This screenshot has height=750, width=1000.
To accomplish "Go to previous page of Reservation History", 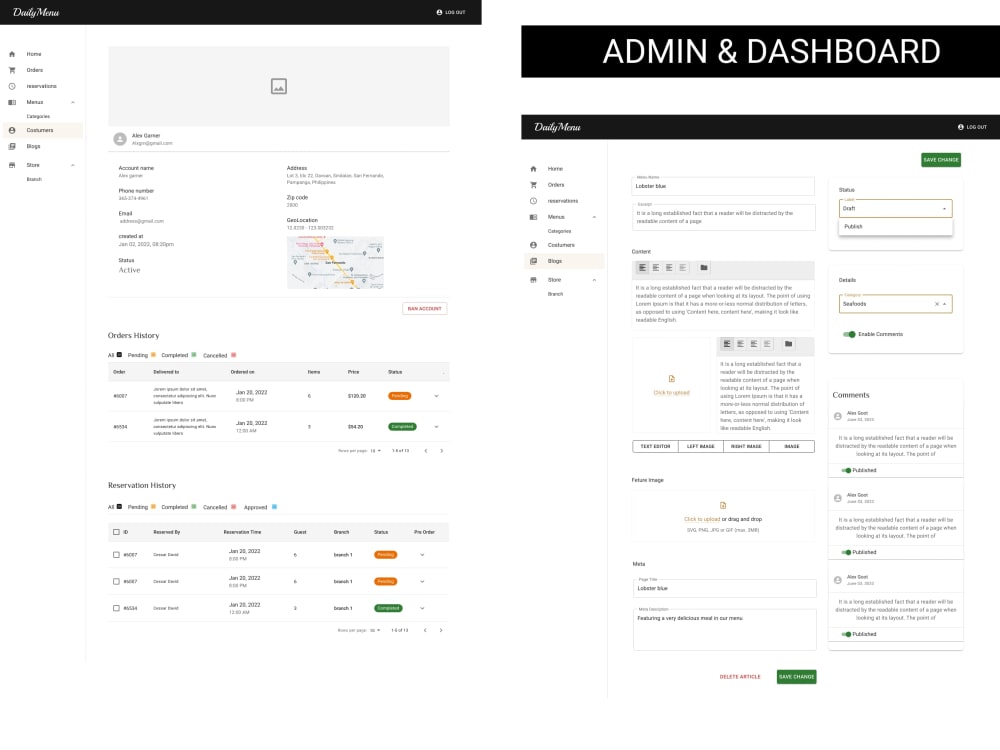I will pos(425,630).
